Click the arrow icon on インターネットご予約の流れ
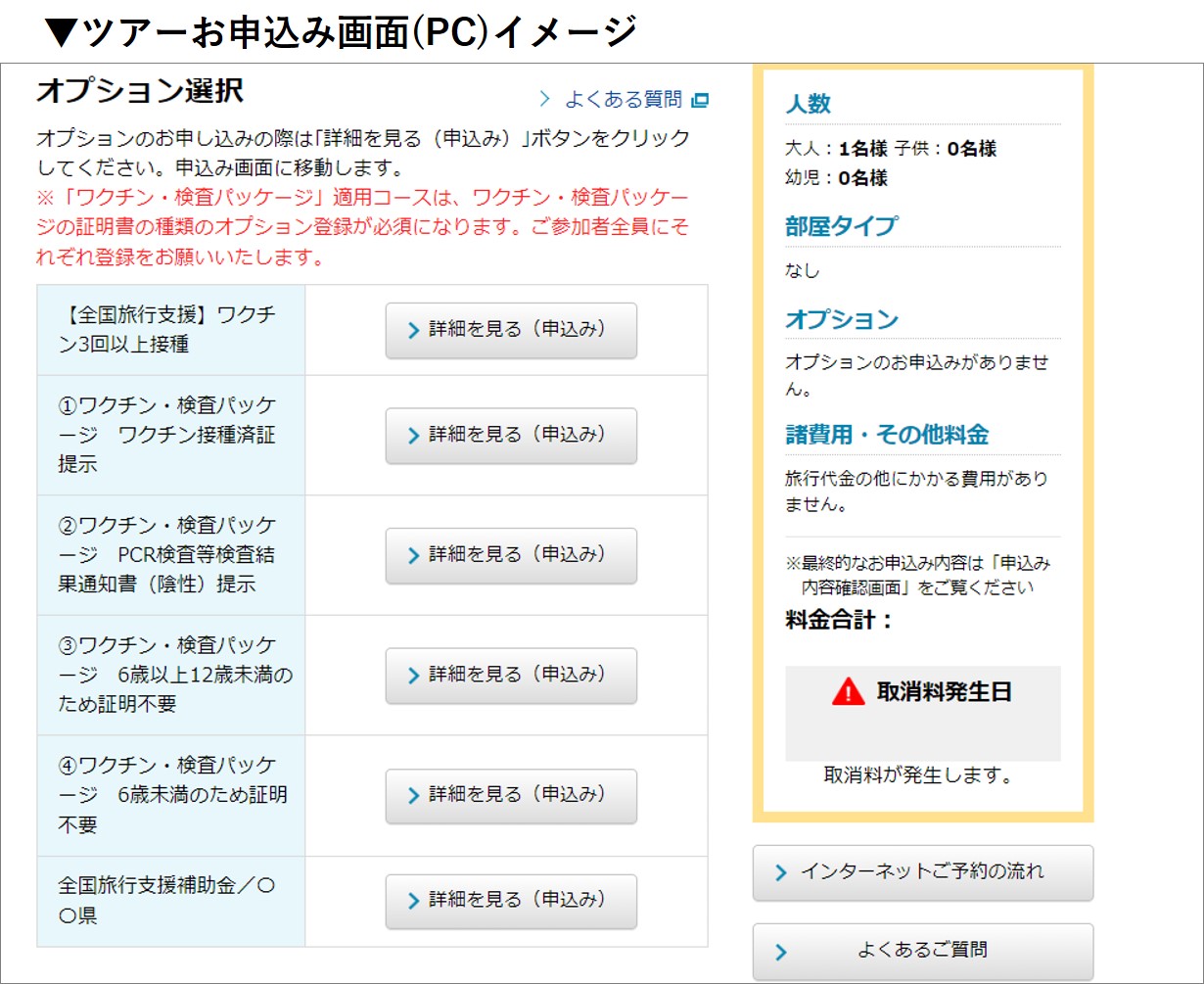1204x984 pixels. point(780,872)
